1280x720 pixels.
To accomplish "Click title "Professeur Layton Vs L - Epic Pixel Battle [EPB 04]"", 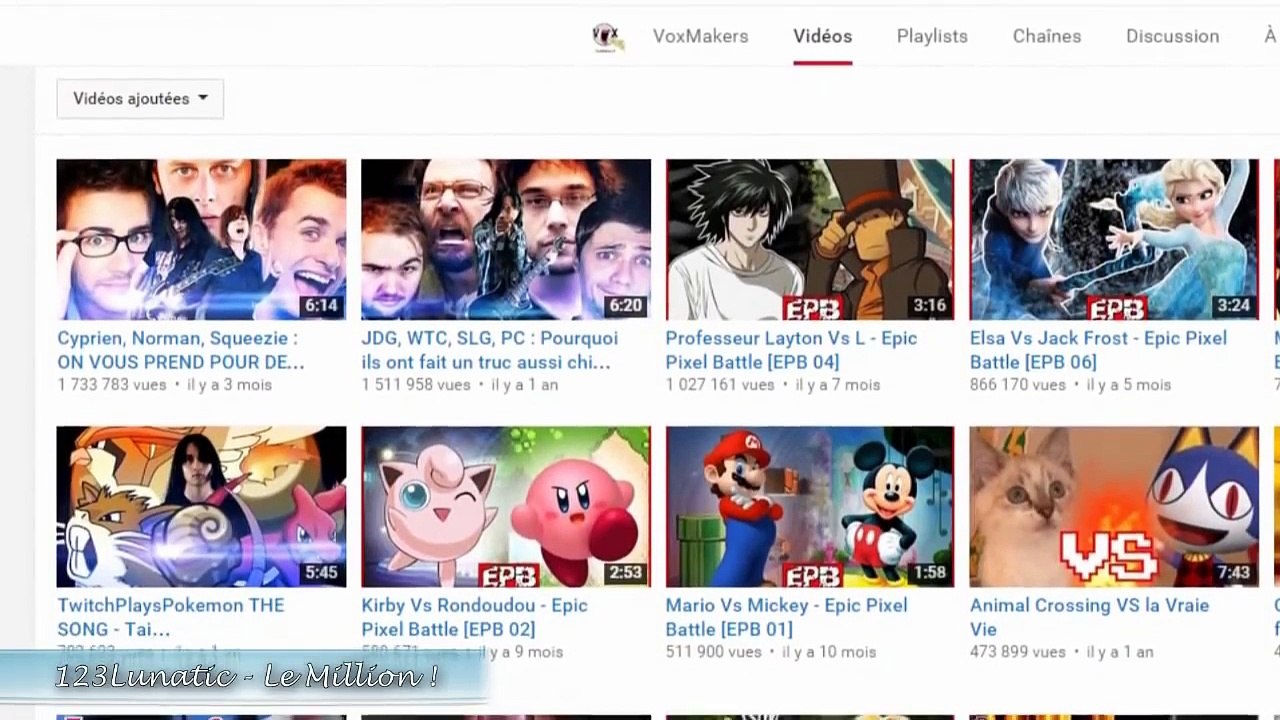I will (791, 350).
